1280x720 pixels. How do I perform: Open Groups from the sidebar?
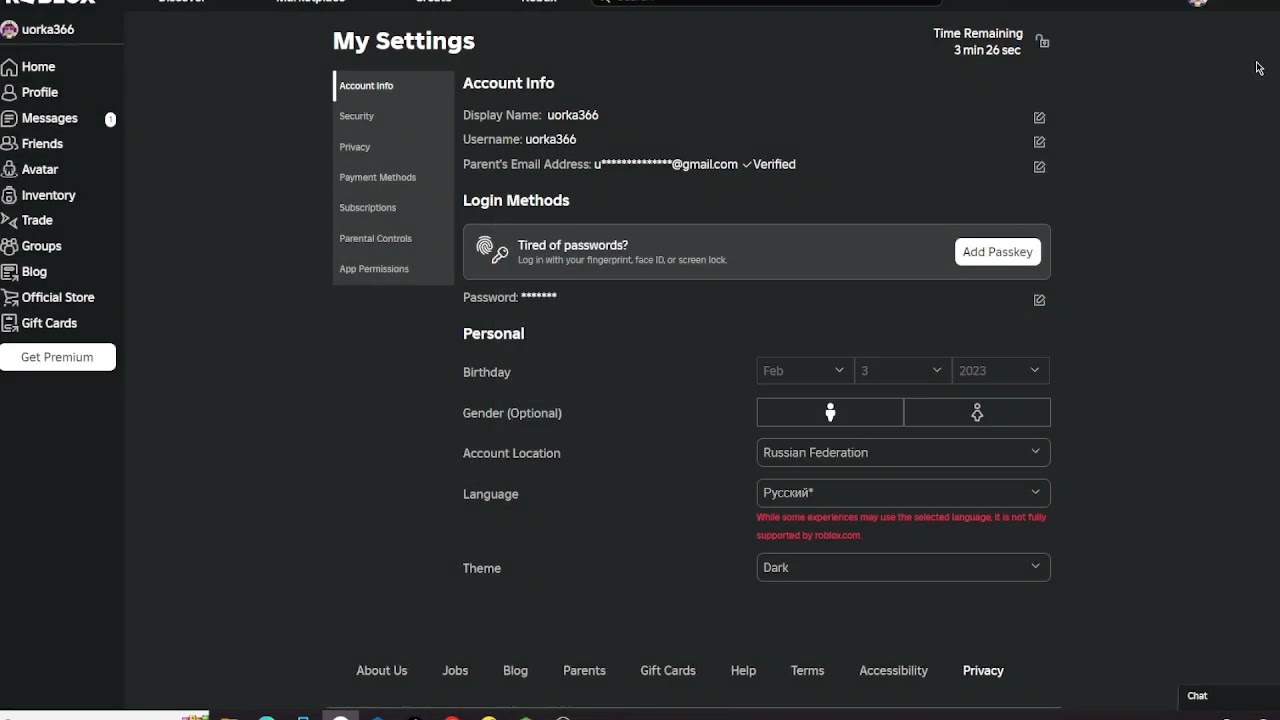(31, 246)
